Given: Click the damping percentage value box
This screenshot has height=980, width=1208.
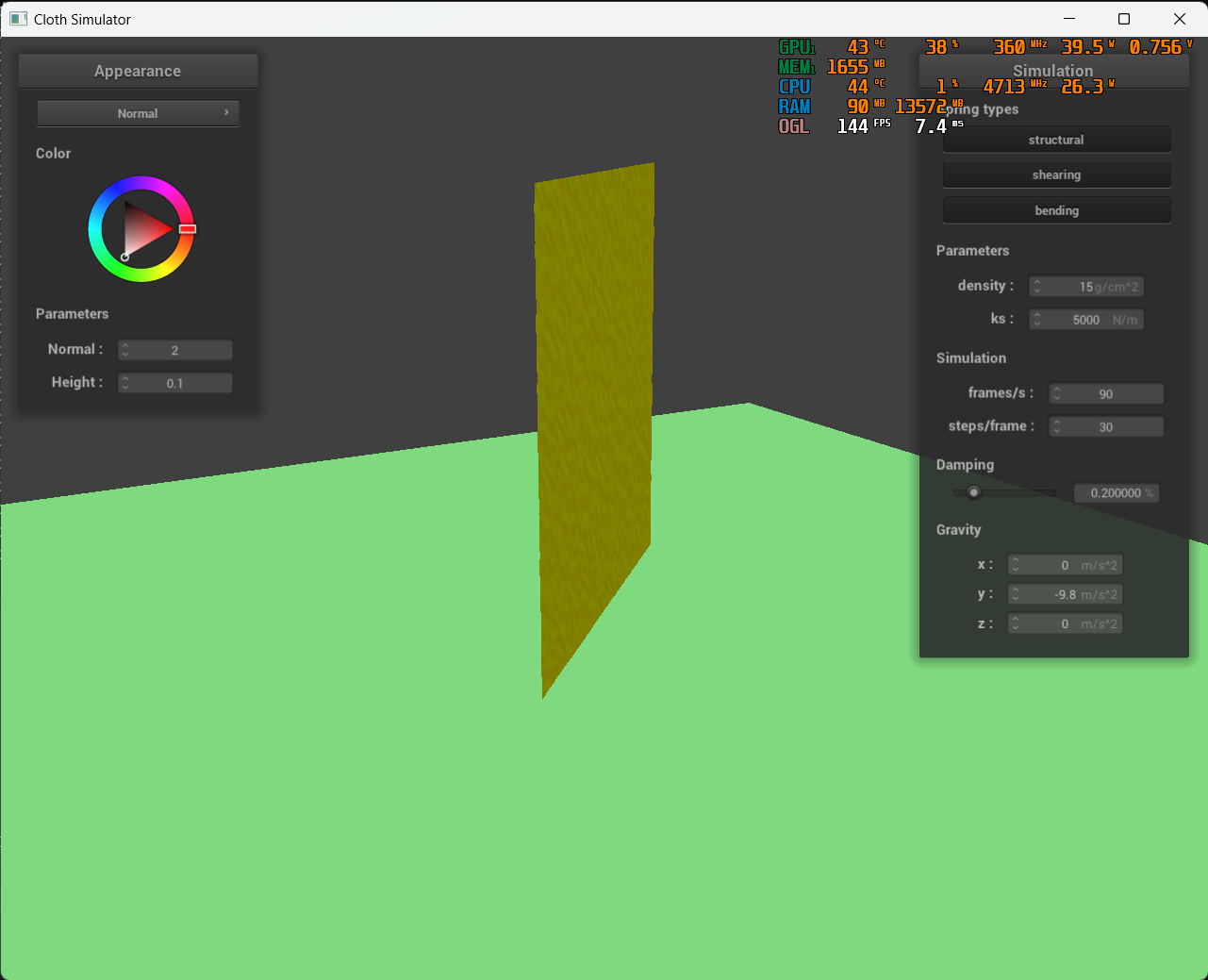Looking at the screenshot, I should [1117, 493].
